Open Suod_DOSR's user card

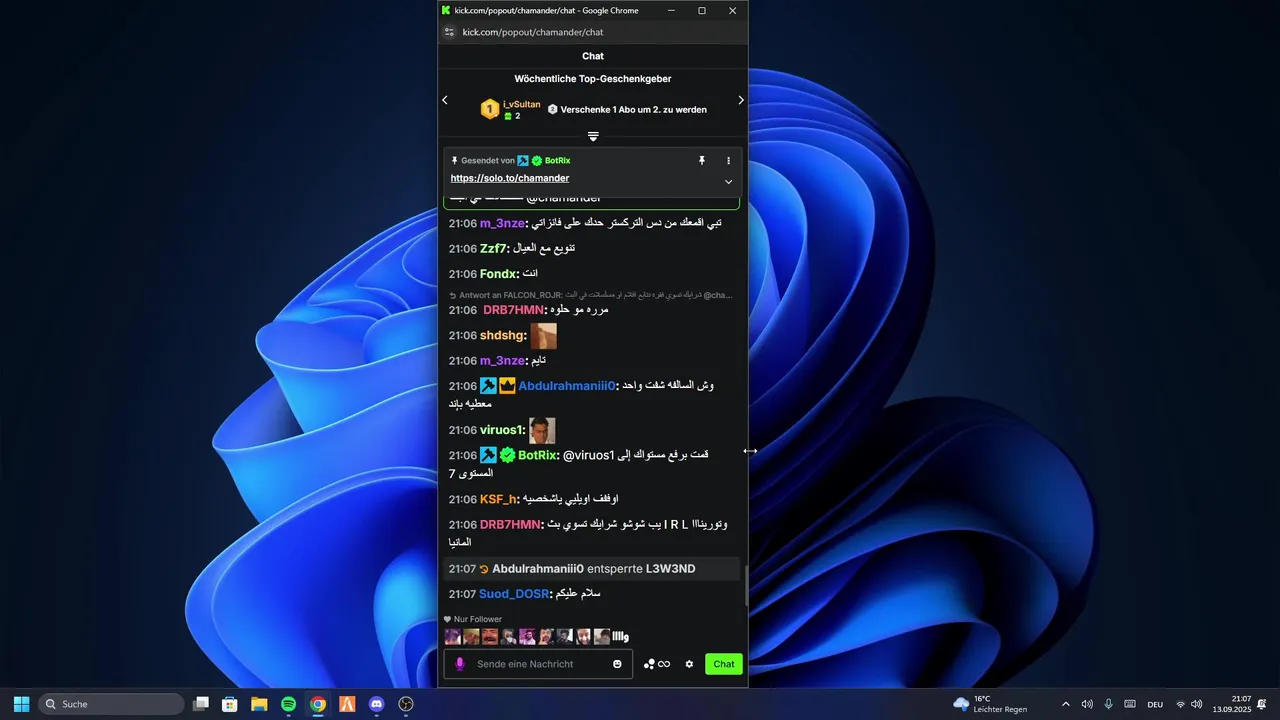click(514, 594)
